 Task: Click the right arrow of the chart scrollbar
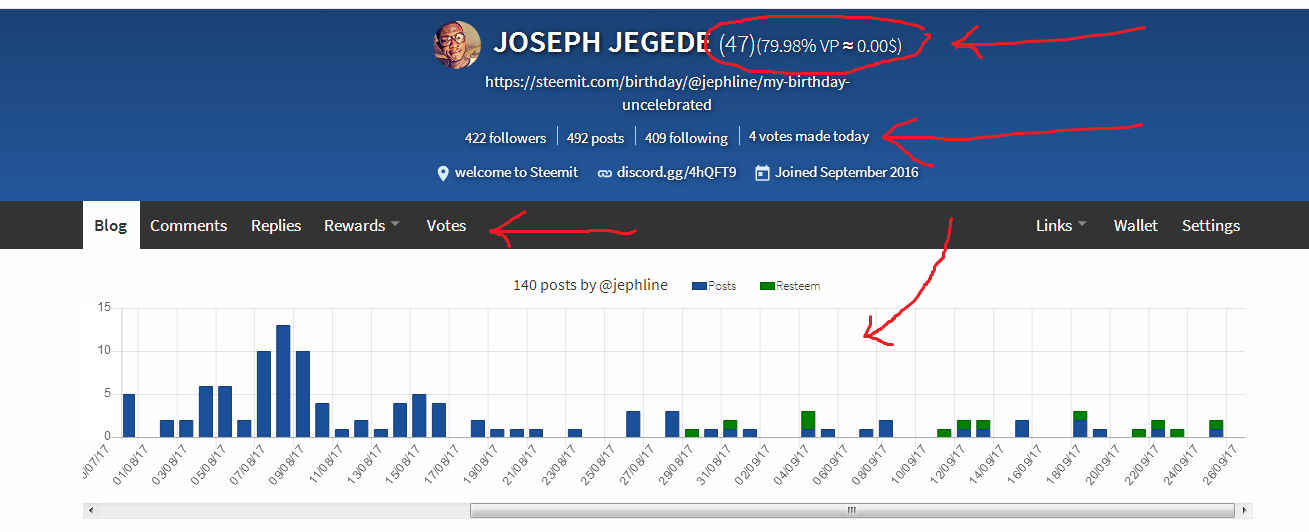(1244, 510)
